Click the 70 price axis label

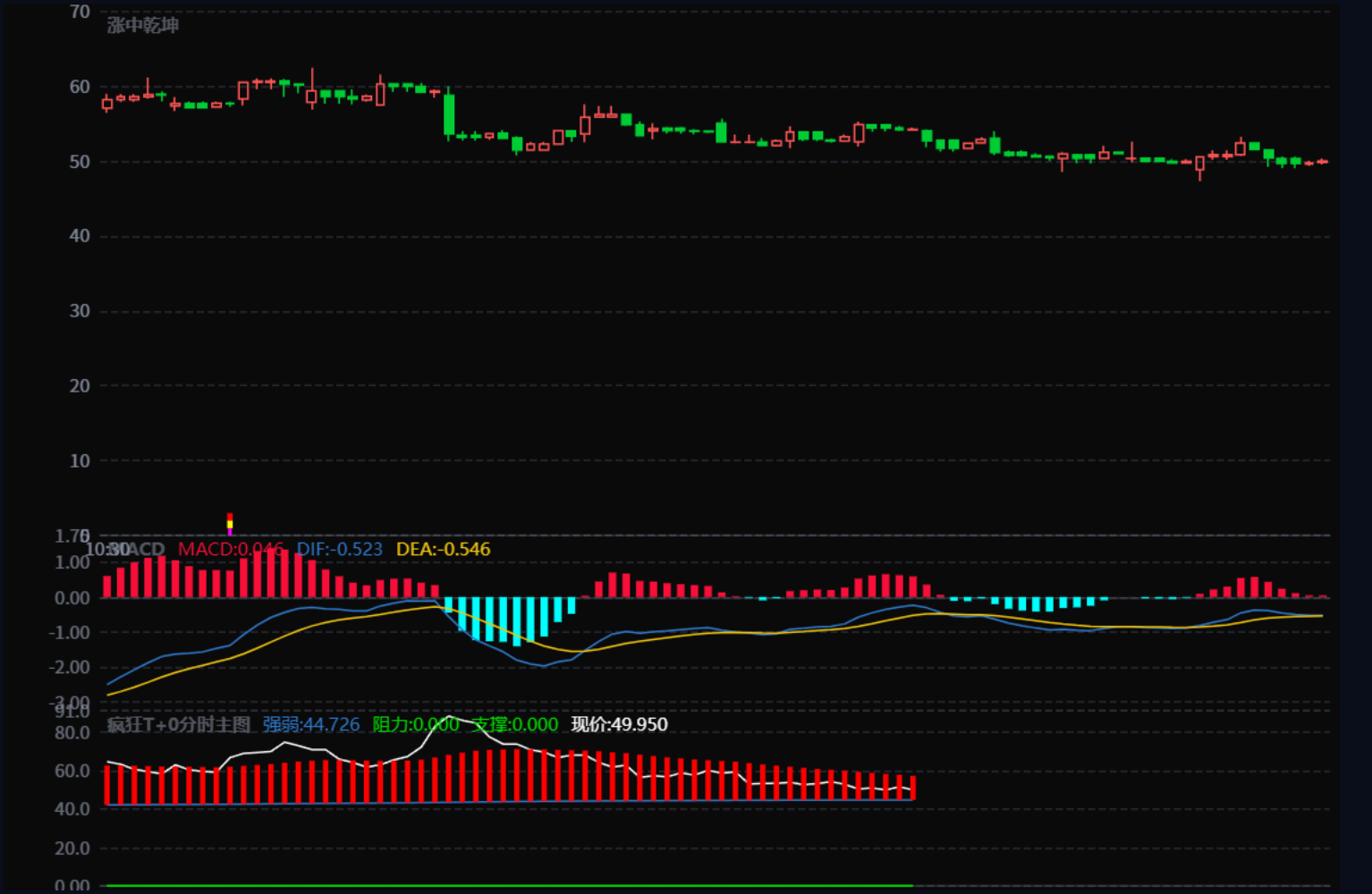(80, 12)
